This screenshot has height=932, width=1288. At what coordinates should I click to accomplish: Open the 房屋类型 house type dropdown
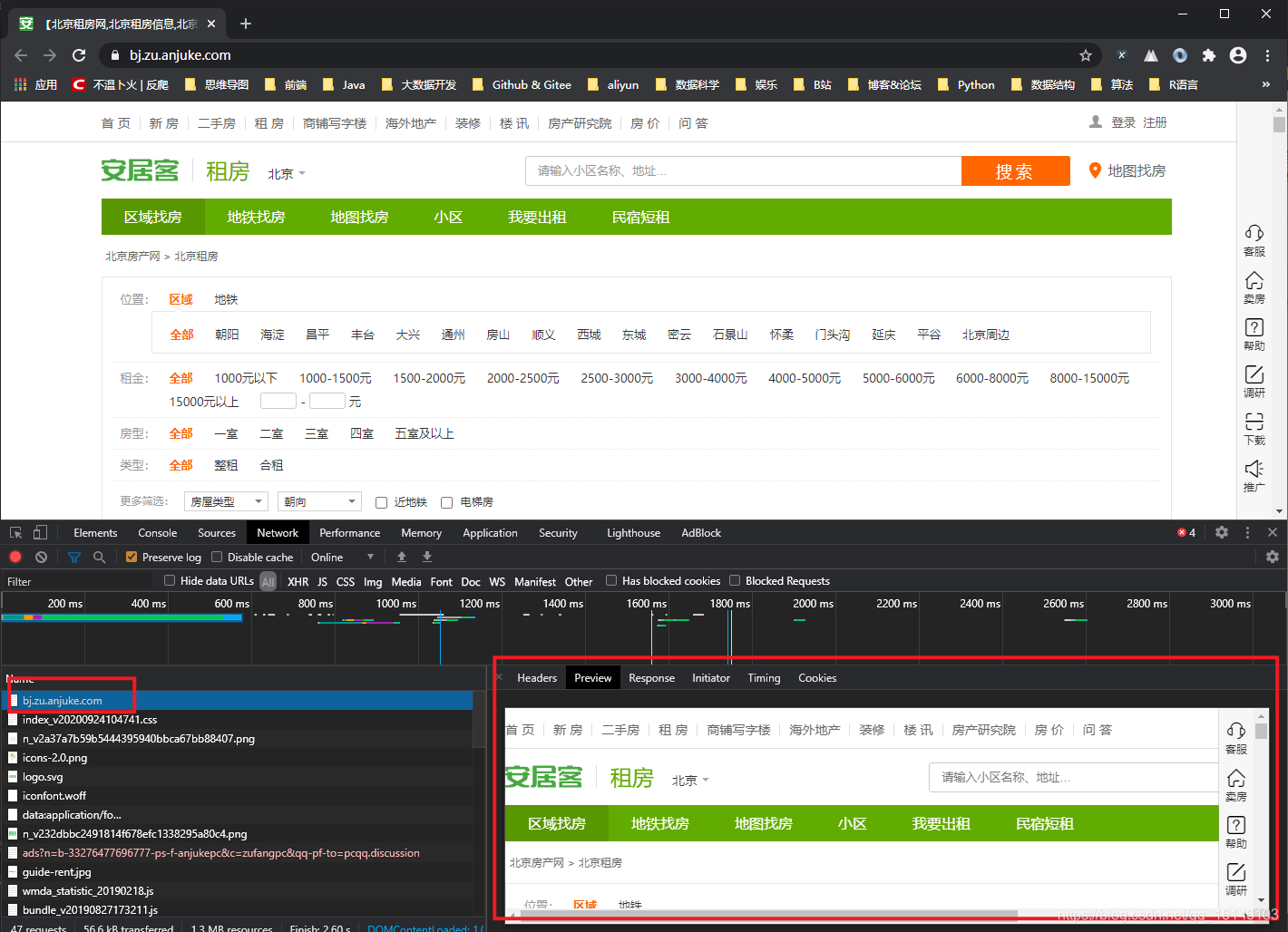pos(227,501)
